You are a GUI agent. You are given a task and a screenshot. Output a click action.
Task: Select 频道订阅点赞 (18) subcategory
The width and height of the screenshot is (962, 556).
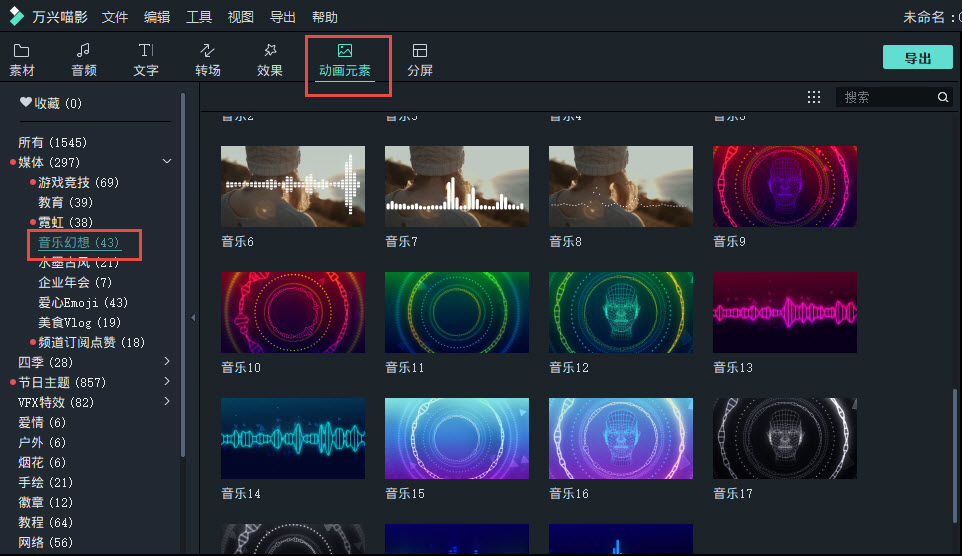pos(91,342)
